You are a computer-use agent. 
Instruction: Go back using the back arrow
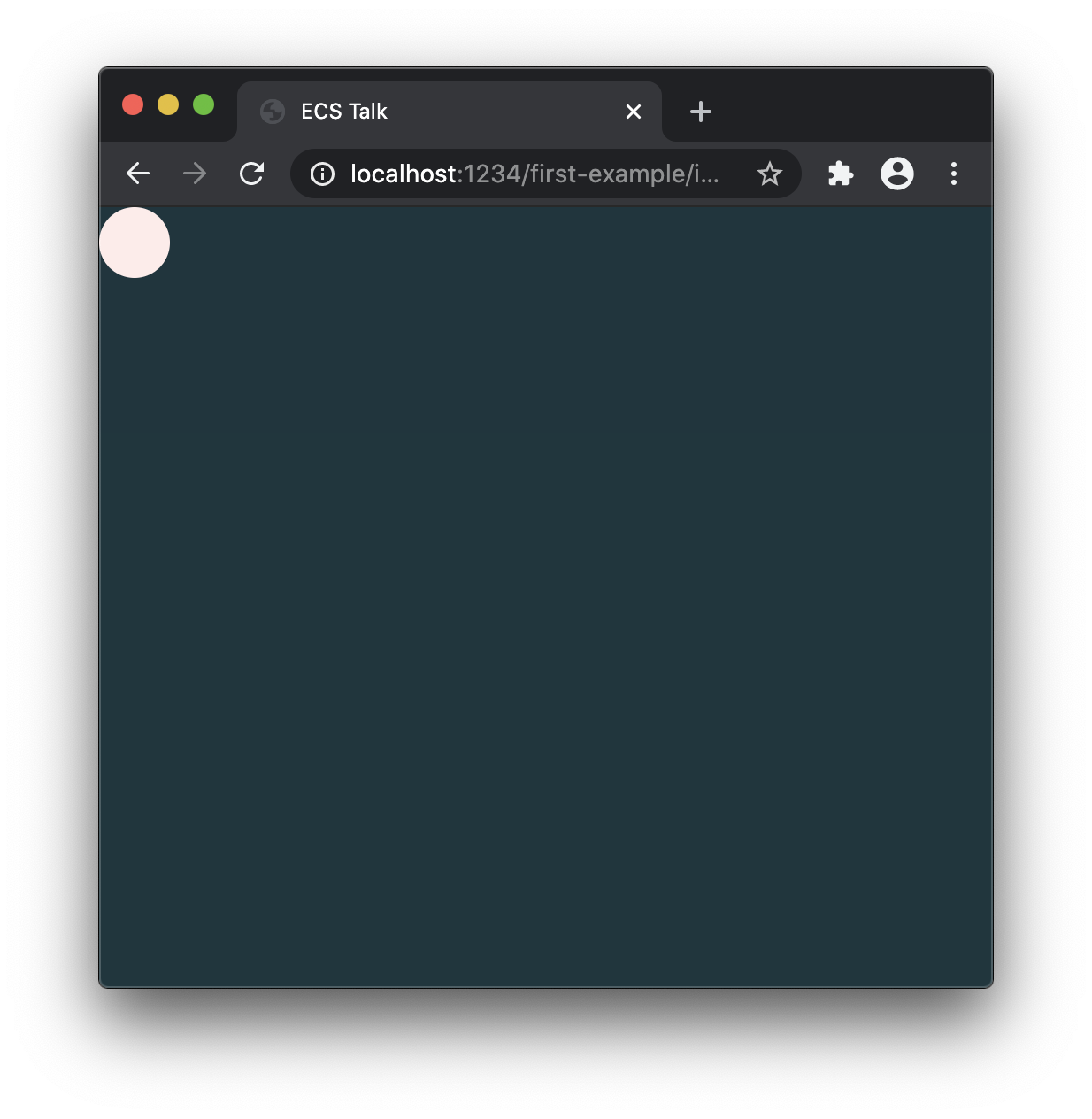[138, 174]
